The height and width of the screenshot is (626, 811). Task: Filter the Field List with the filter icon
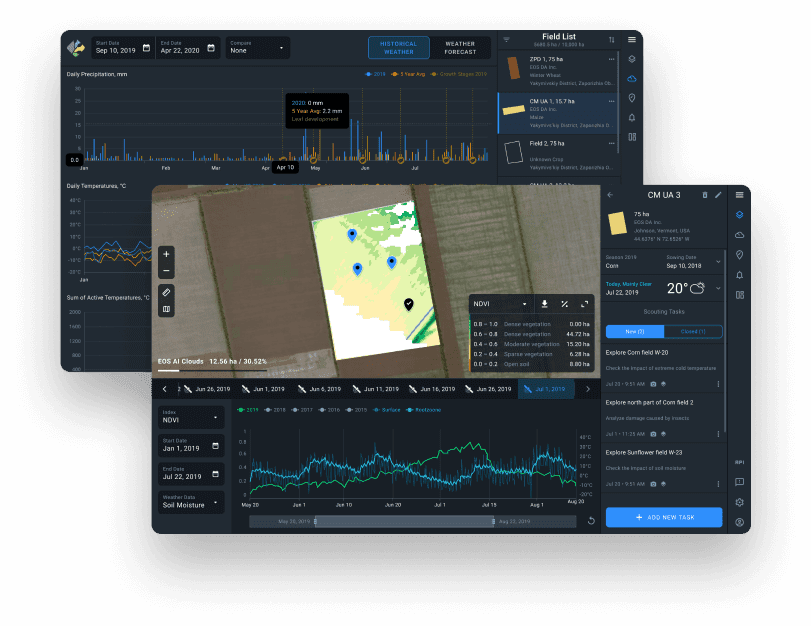[506, 40]
